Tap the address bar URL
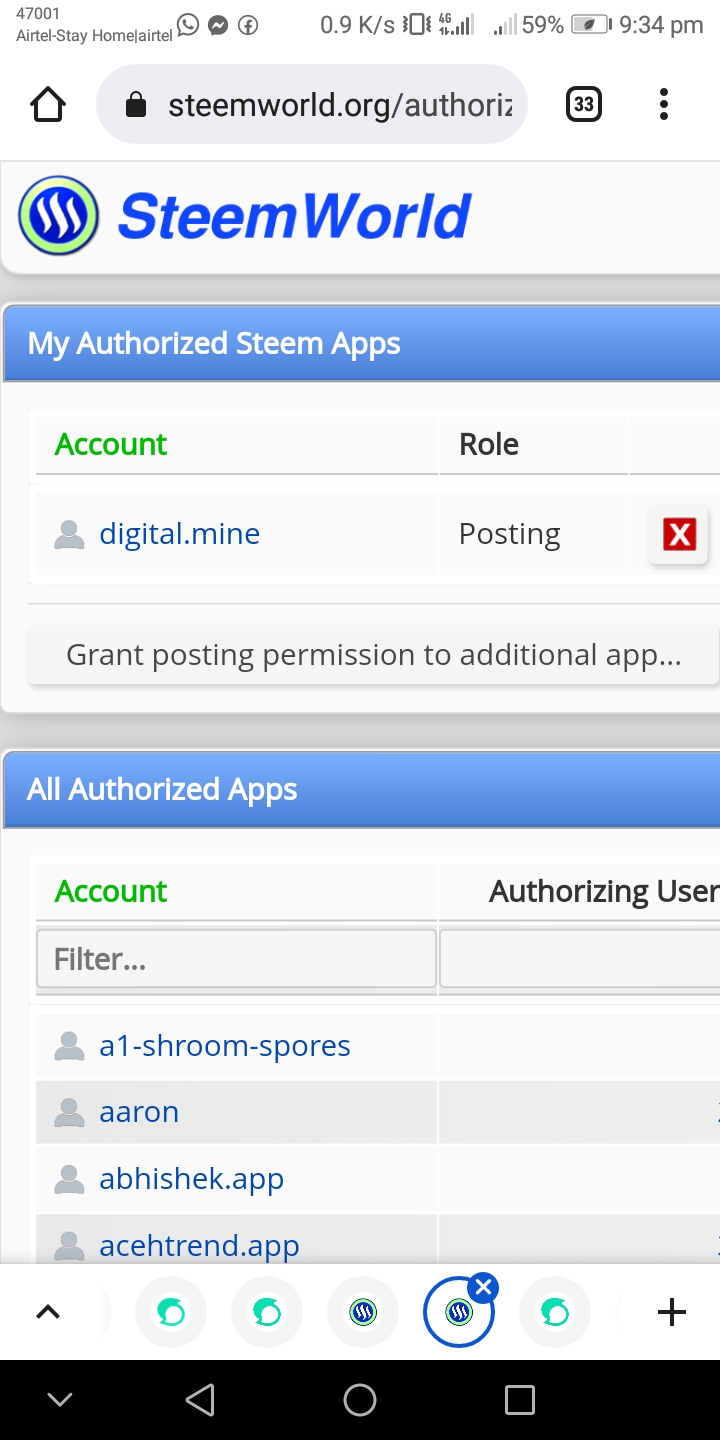Viewport: 720px width, 1440px height. coord(340,105)
